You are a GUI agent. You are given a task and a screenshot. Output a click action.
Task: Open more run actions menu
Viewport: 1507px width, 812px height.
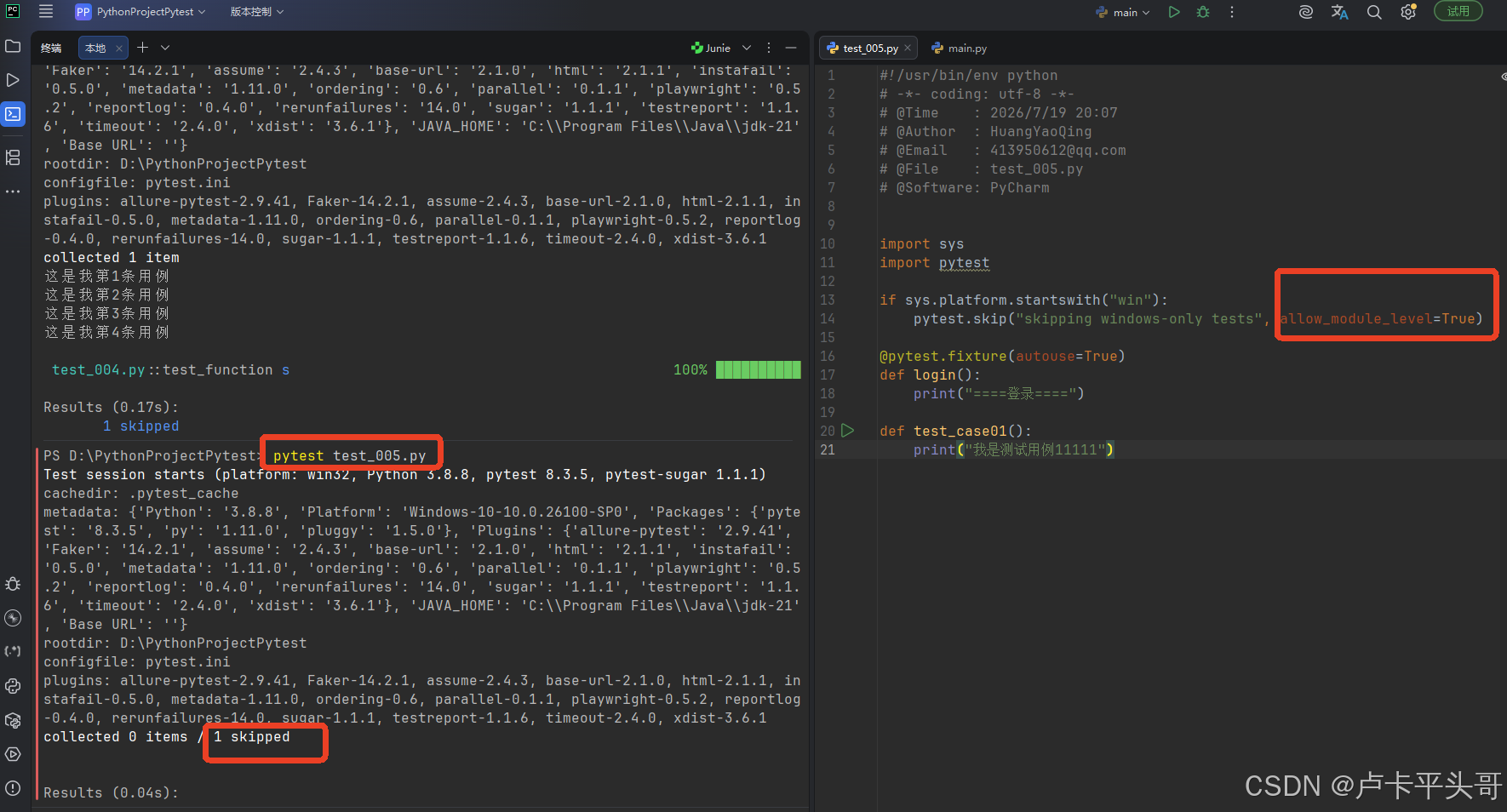1231,12
